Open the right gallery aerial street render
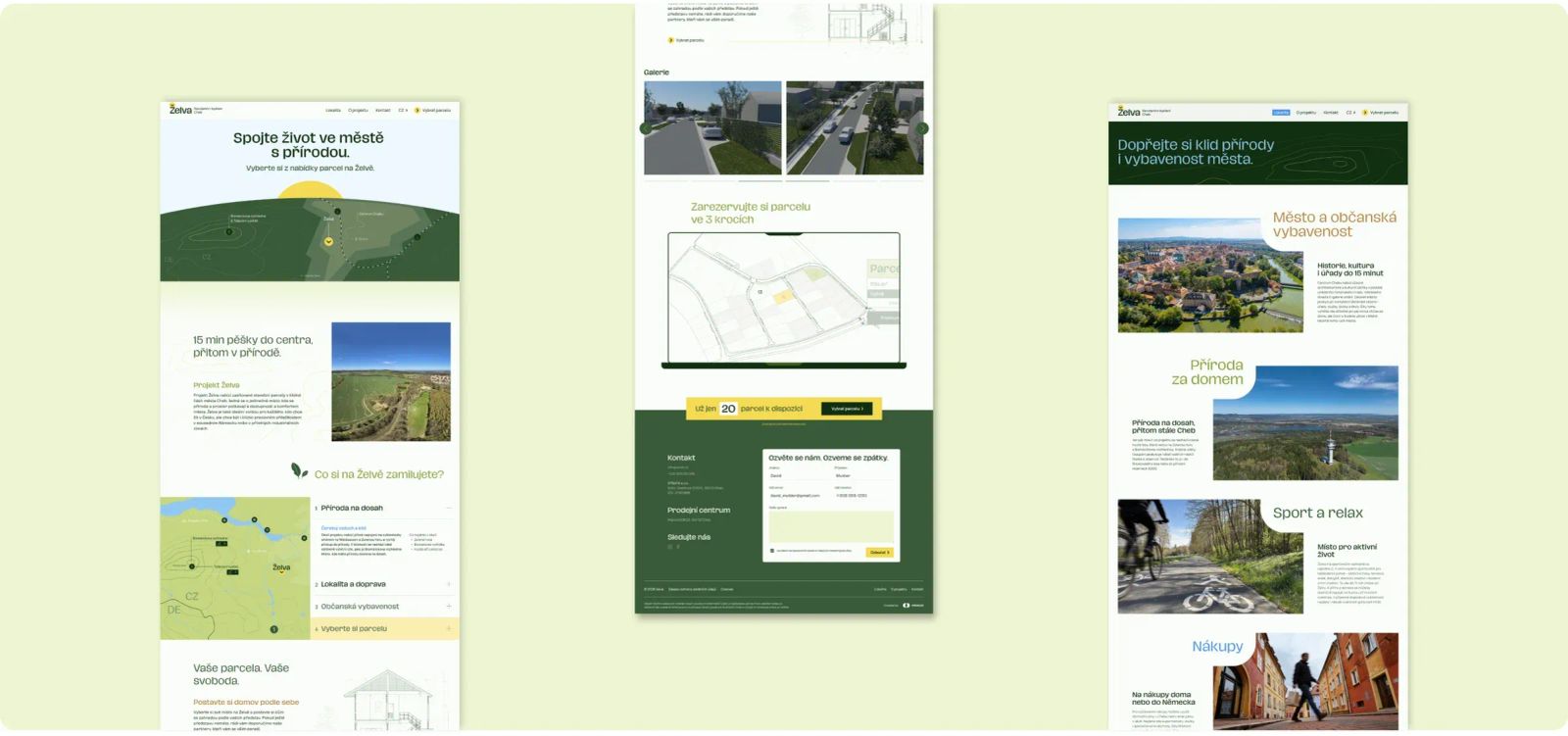This screenshot has width=1568, height=736. [x=855, y=128]
